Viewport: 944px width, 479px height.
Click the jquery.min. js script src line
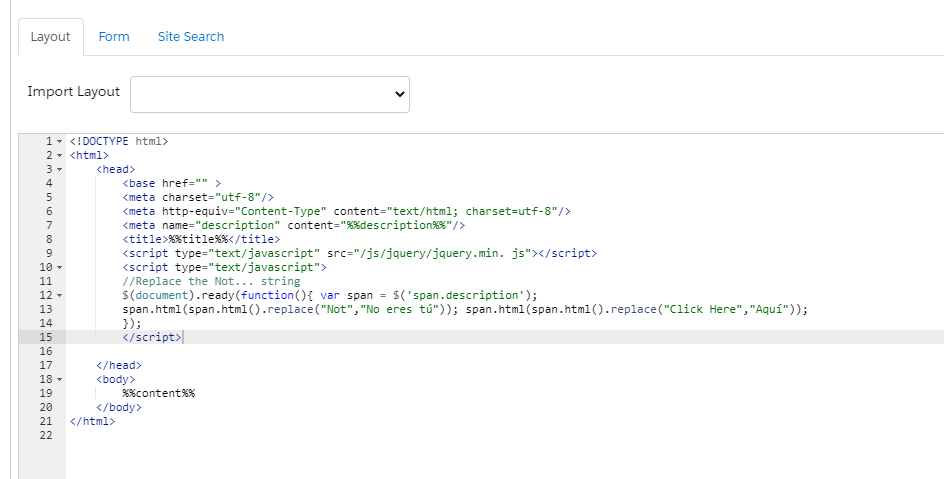pos(359,253)
